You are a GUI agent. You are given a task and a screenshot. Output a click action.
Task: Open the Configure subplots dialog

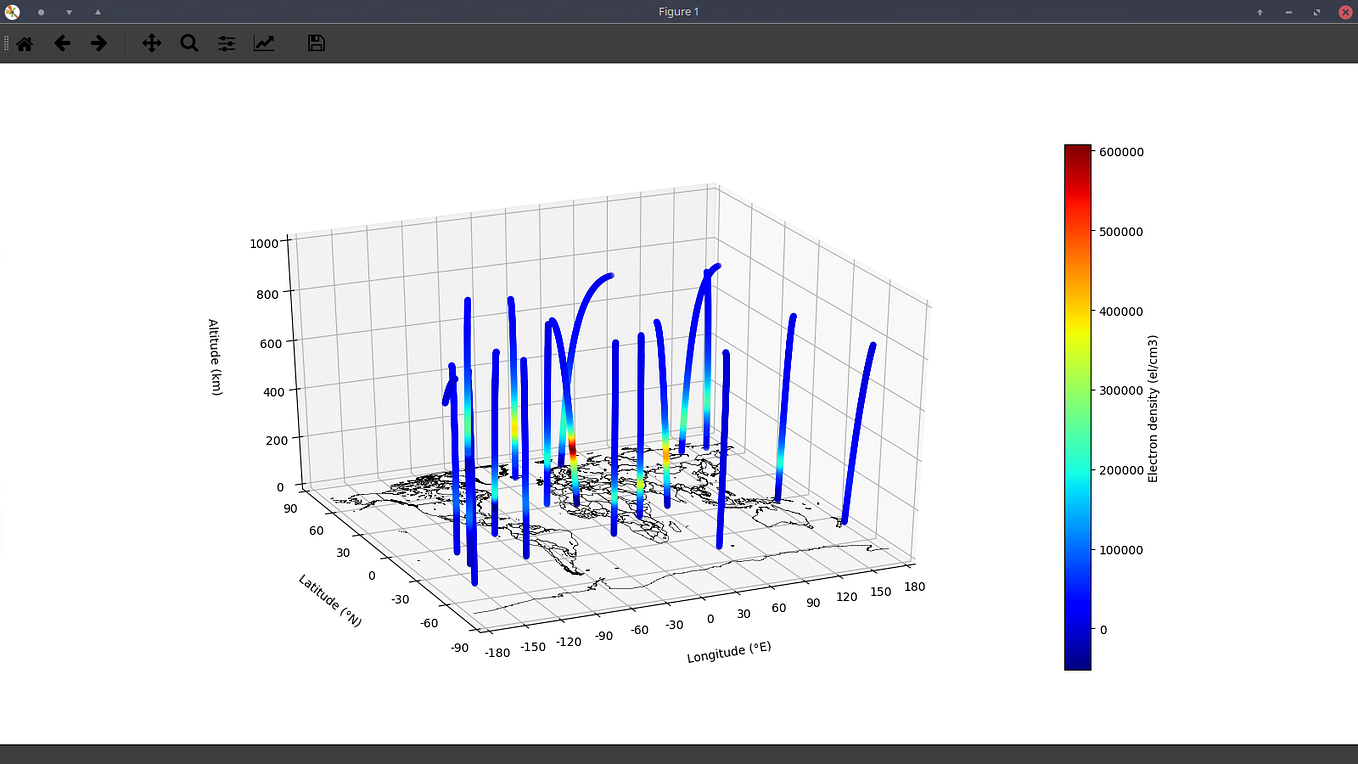226,43
